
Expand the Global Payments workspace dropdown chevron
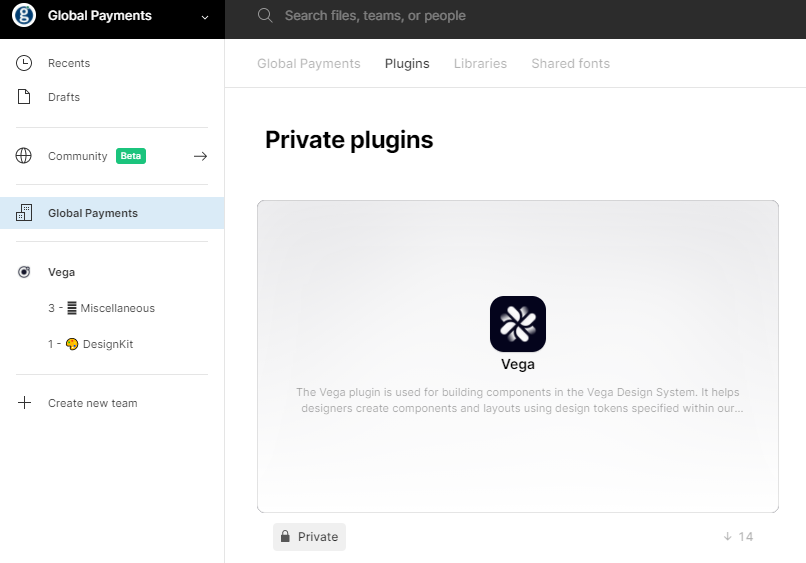205,17
